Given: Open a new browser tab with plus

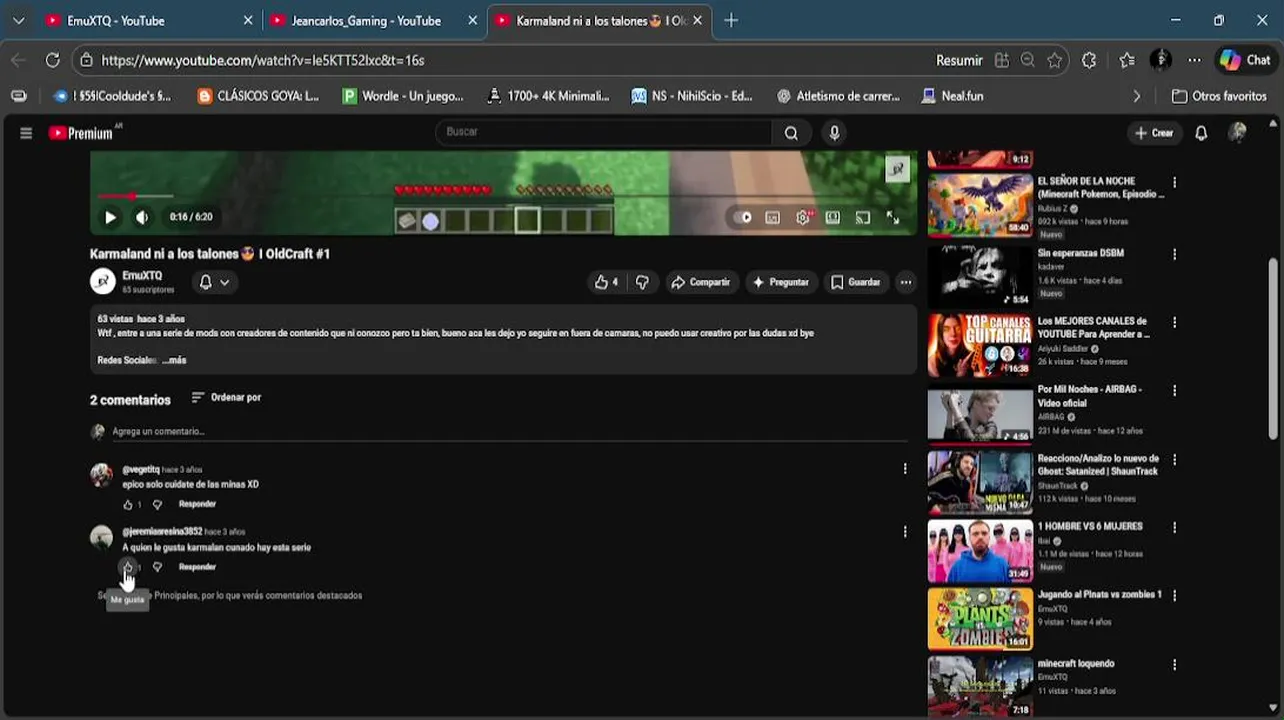Looking at the screenshot, I should tap(731, 21).
